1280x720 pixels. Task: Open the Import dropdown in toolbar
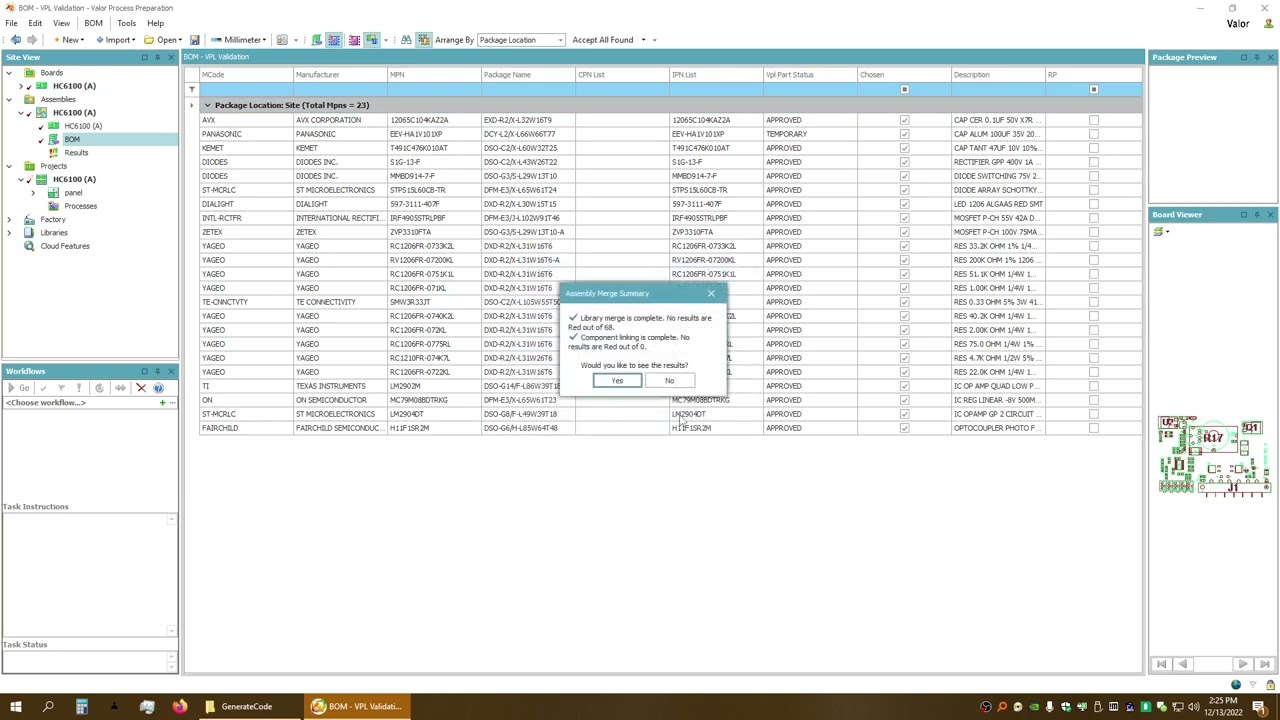point(115,40)
